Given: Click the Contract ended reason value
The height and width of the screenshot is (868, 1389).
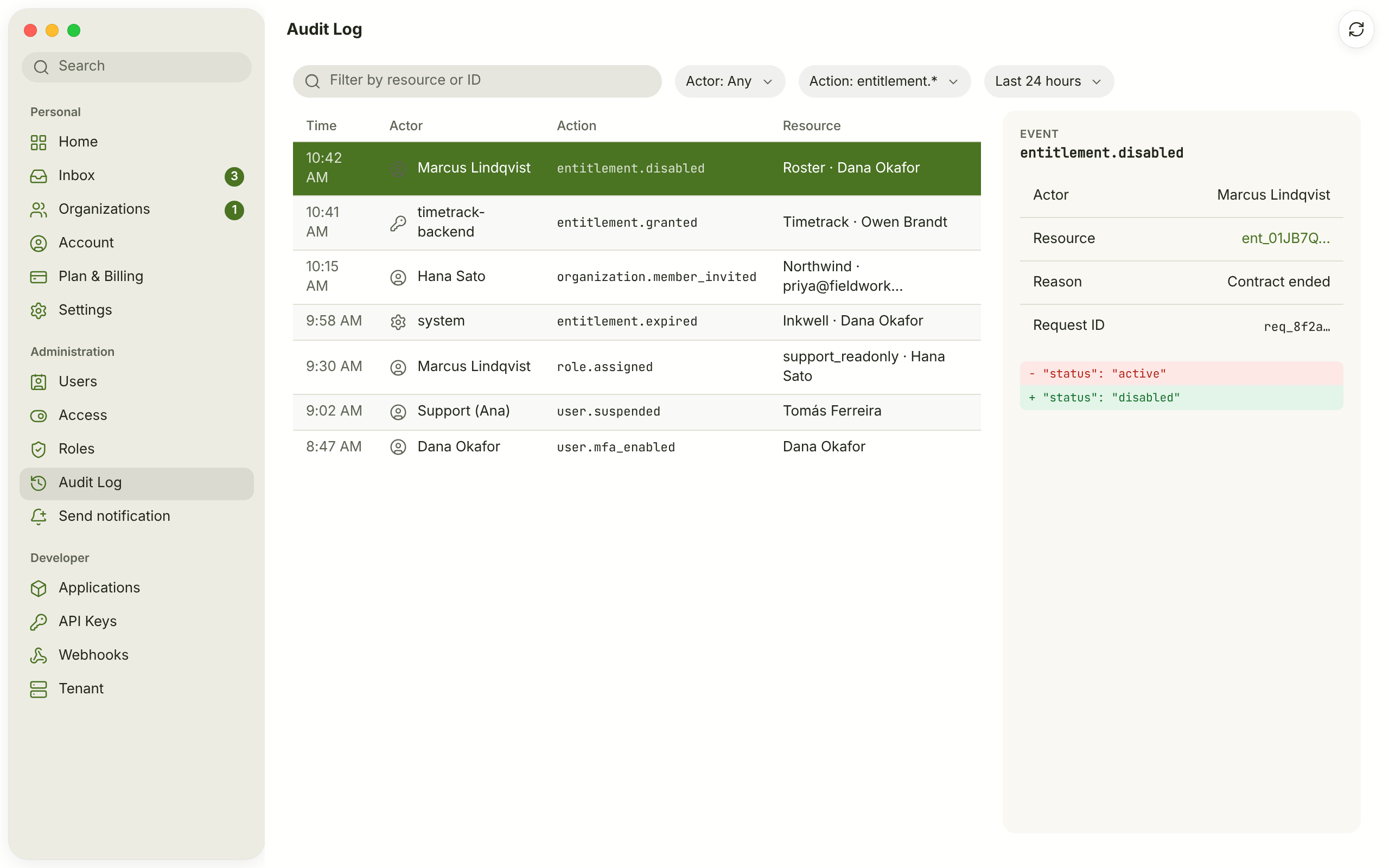Looking at the screenshot, I should coord(1278,282).
